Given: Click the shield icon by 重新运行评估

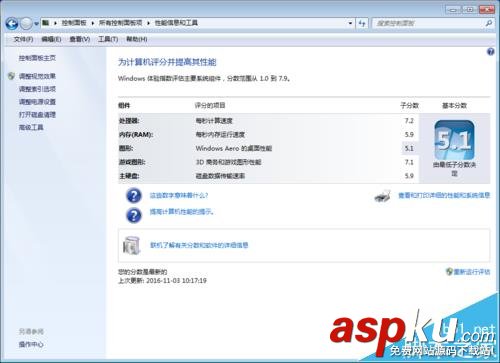Looking at the screenshot, I should (449, 271).
